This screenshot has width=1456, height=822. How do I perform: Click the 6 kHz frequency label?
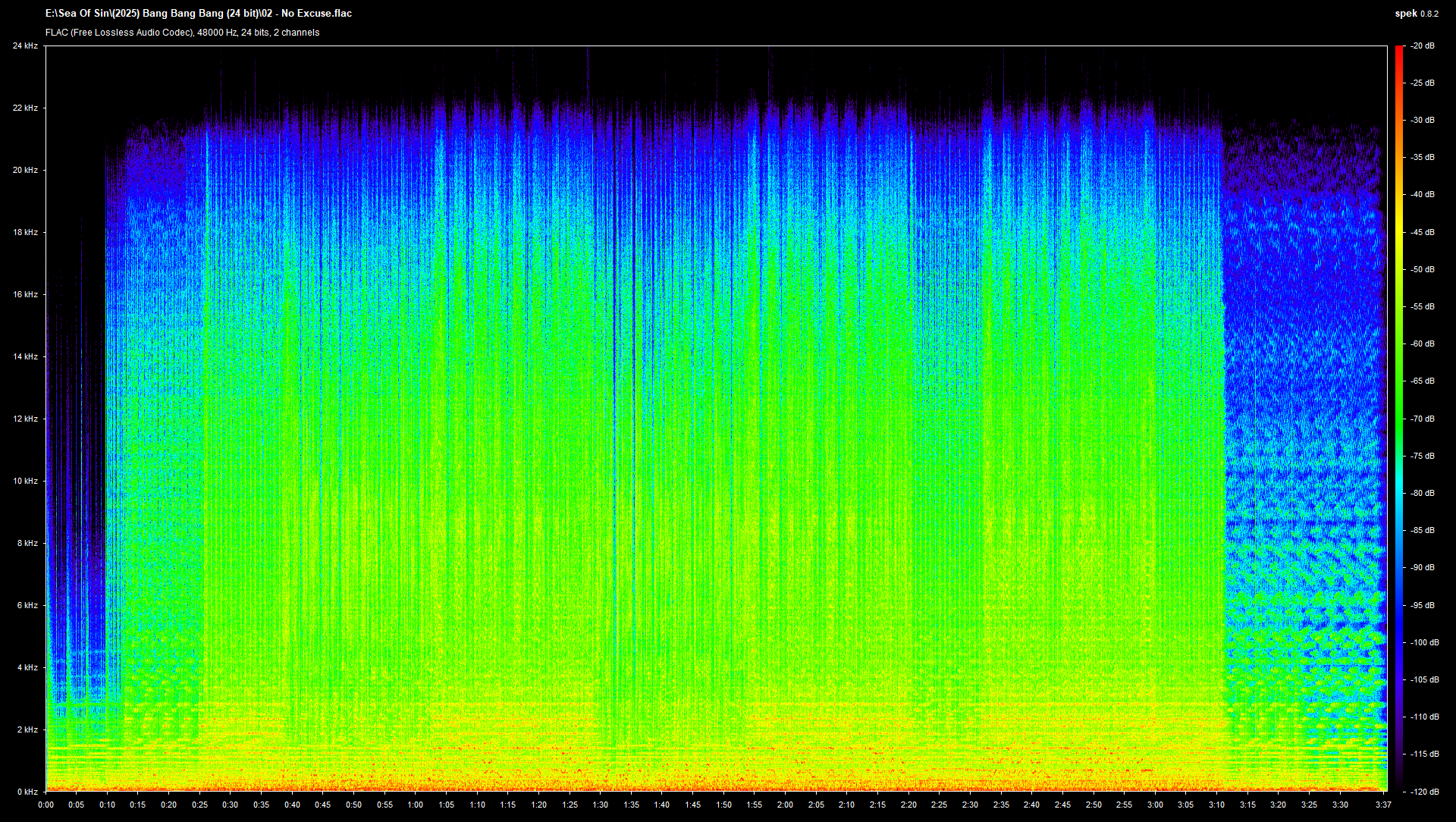coord(27,605)
